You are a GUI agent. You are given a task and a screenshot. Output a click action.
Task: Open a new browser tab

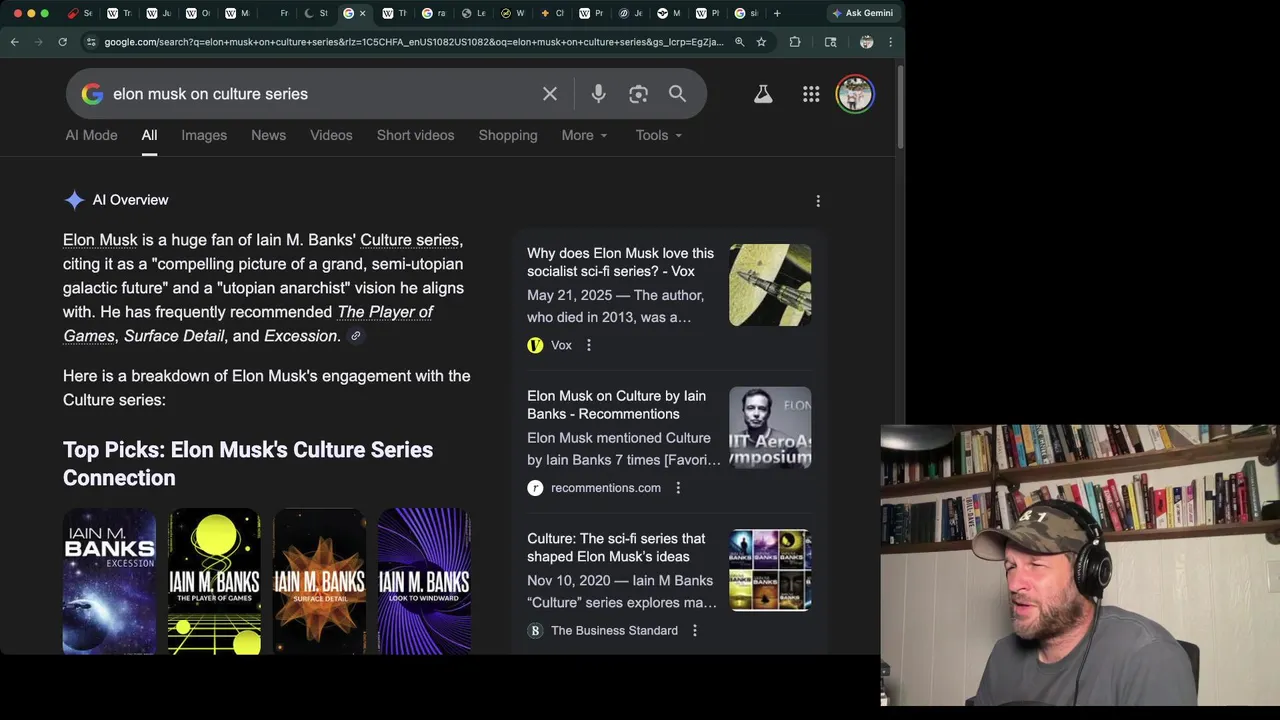pyautogui.click(x=777, y=13)
